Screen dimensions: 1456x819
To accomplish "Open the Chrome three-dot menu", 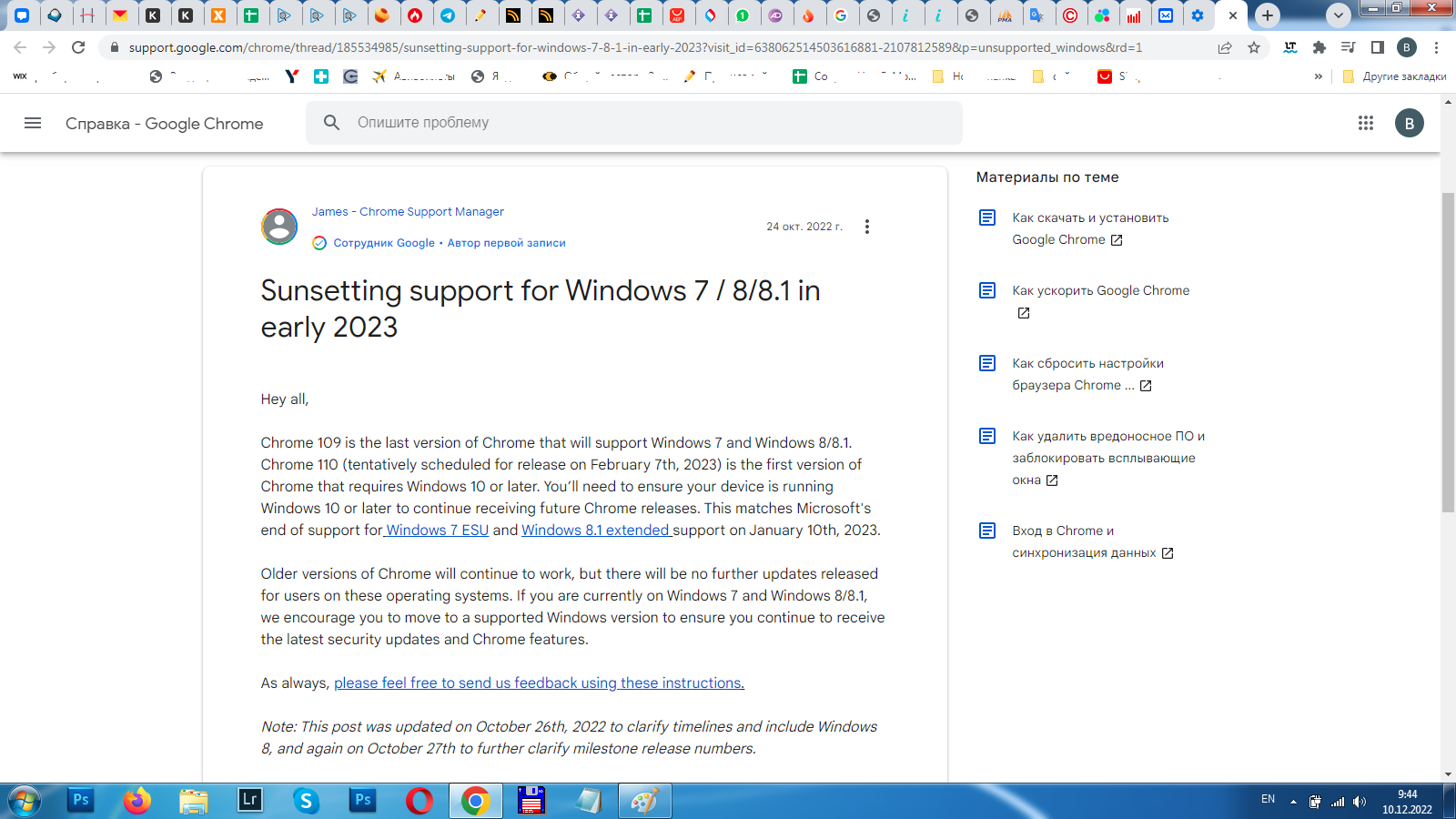I will coord(1436,47).
